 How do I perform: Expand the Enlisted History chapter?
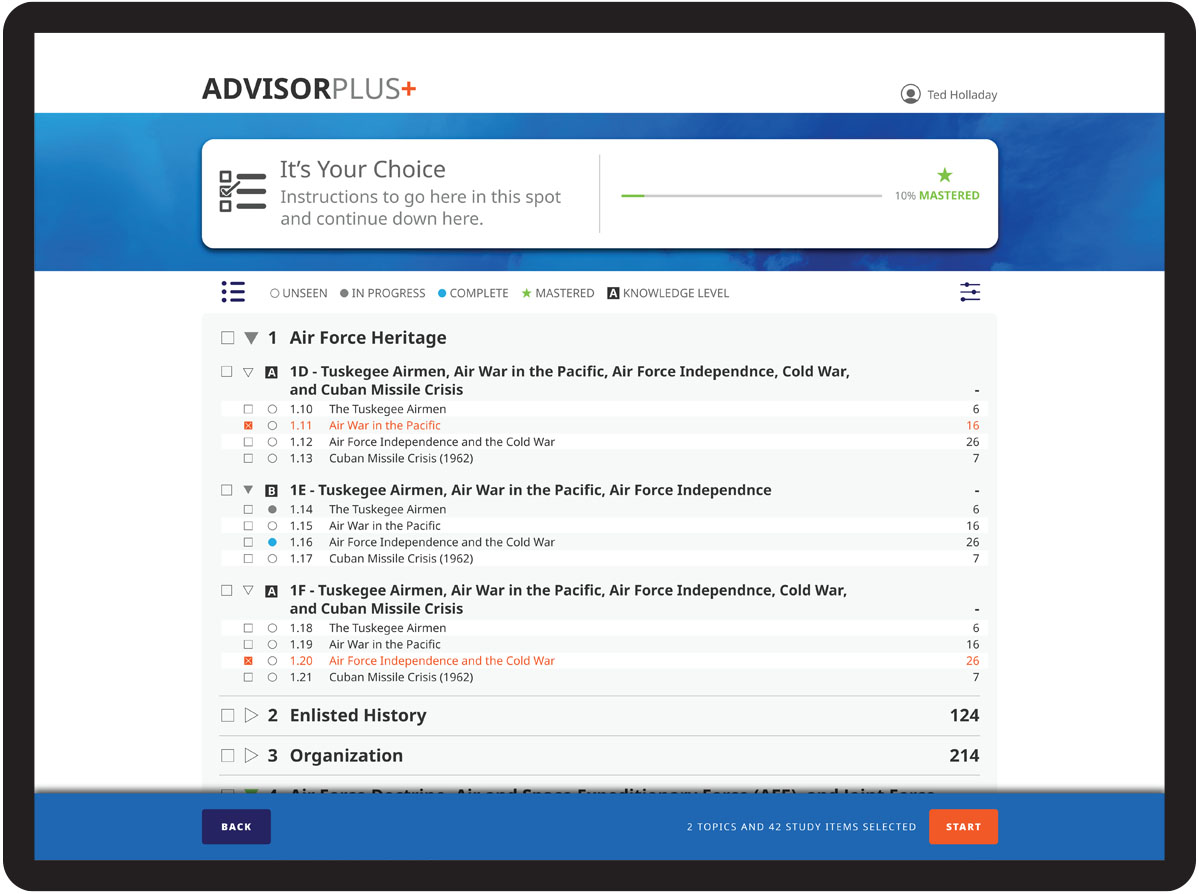251,716
